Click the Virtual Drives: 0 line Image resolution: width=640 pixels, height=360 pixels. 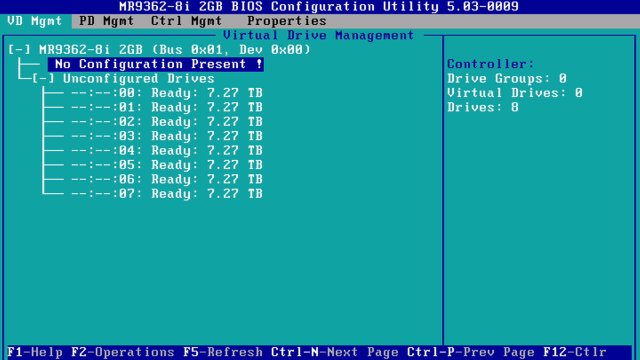[515, 93]
